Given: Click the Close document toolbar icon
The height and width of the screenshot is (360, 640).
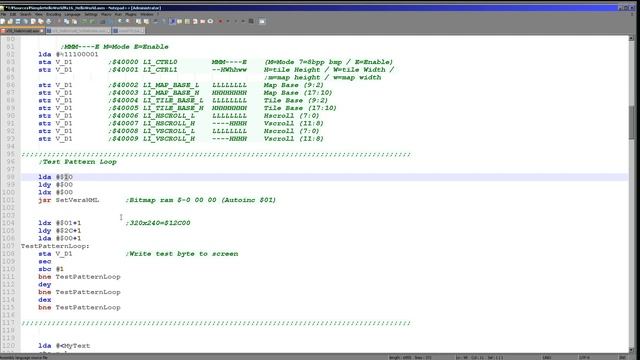Looking at the screenshot, I should (33, 21).
